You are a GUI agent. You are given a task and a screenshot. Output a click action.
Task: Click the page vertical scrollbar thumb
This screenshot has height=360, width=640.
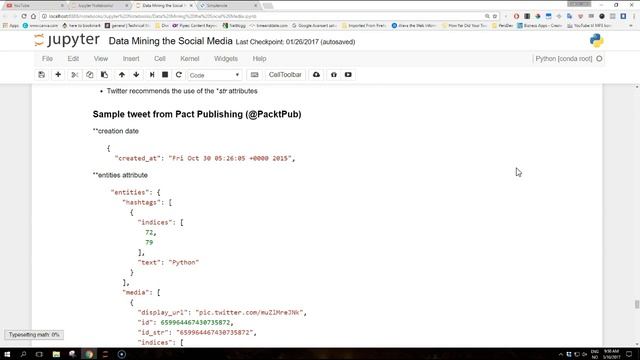(637, 304)
